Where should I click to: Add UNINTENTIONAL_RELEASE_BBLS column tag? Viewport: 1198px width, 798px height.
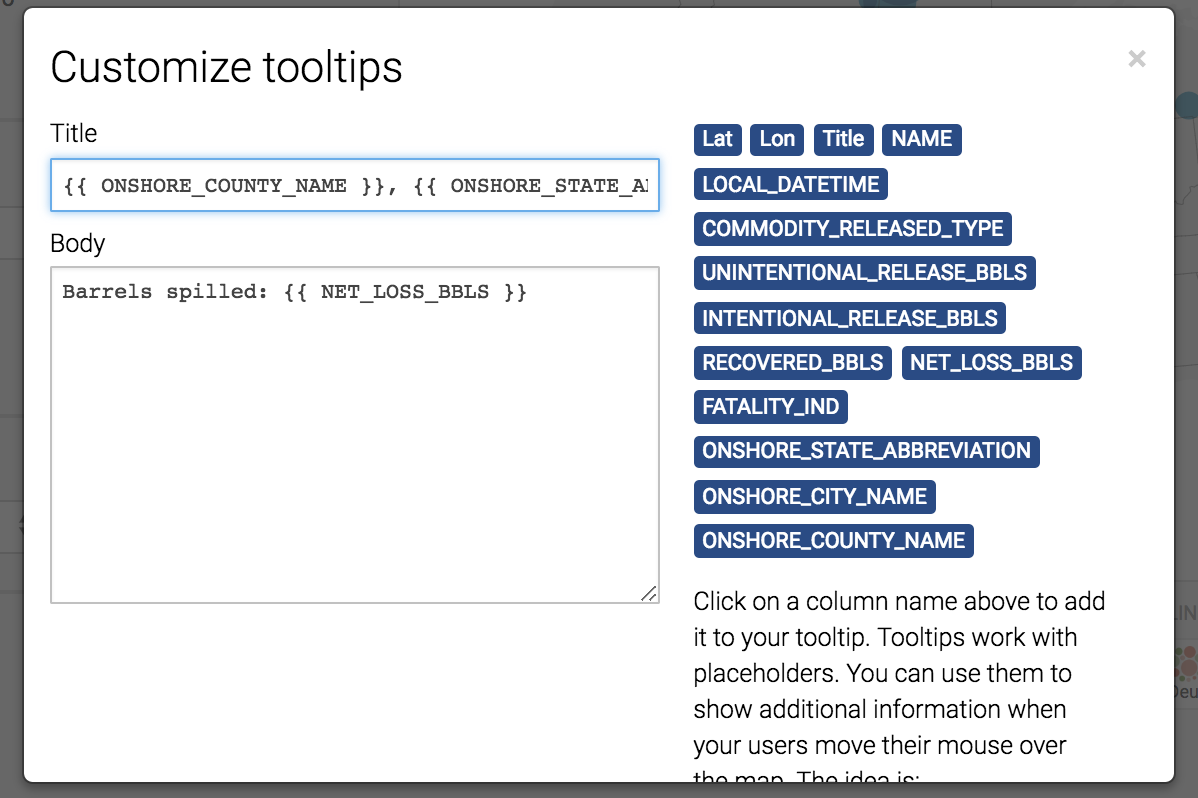click(865, 273)
